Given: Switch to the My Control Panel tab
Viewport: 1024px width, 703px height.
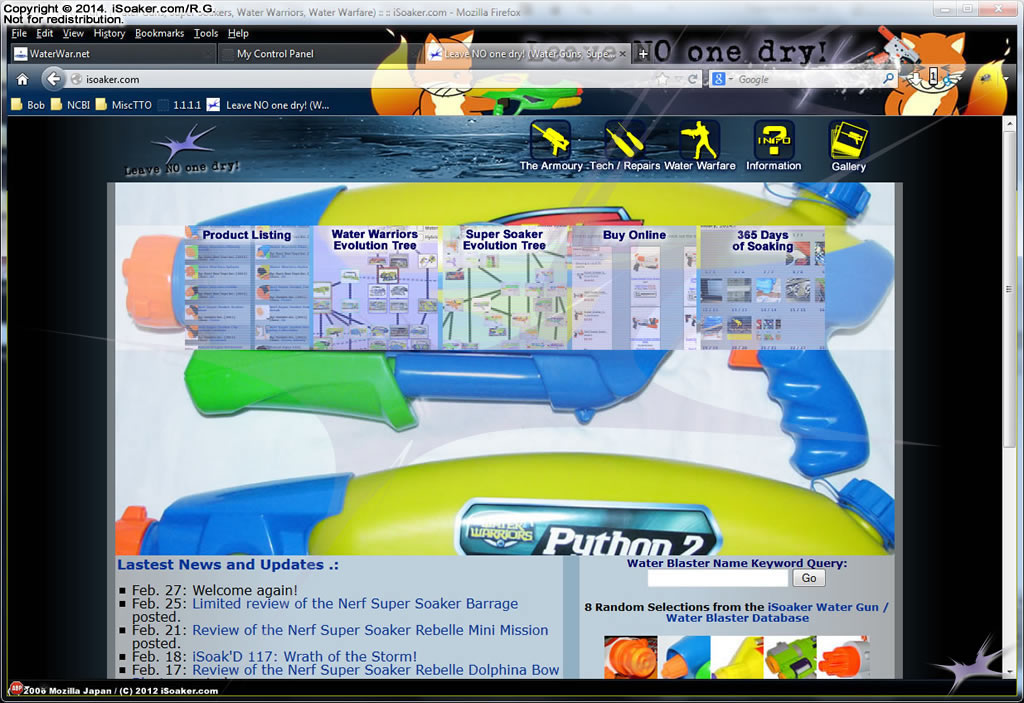Looking at the screenshot, I should 318,54.
